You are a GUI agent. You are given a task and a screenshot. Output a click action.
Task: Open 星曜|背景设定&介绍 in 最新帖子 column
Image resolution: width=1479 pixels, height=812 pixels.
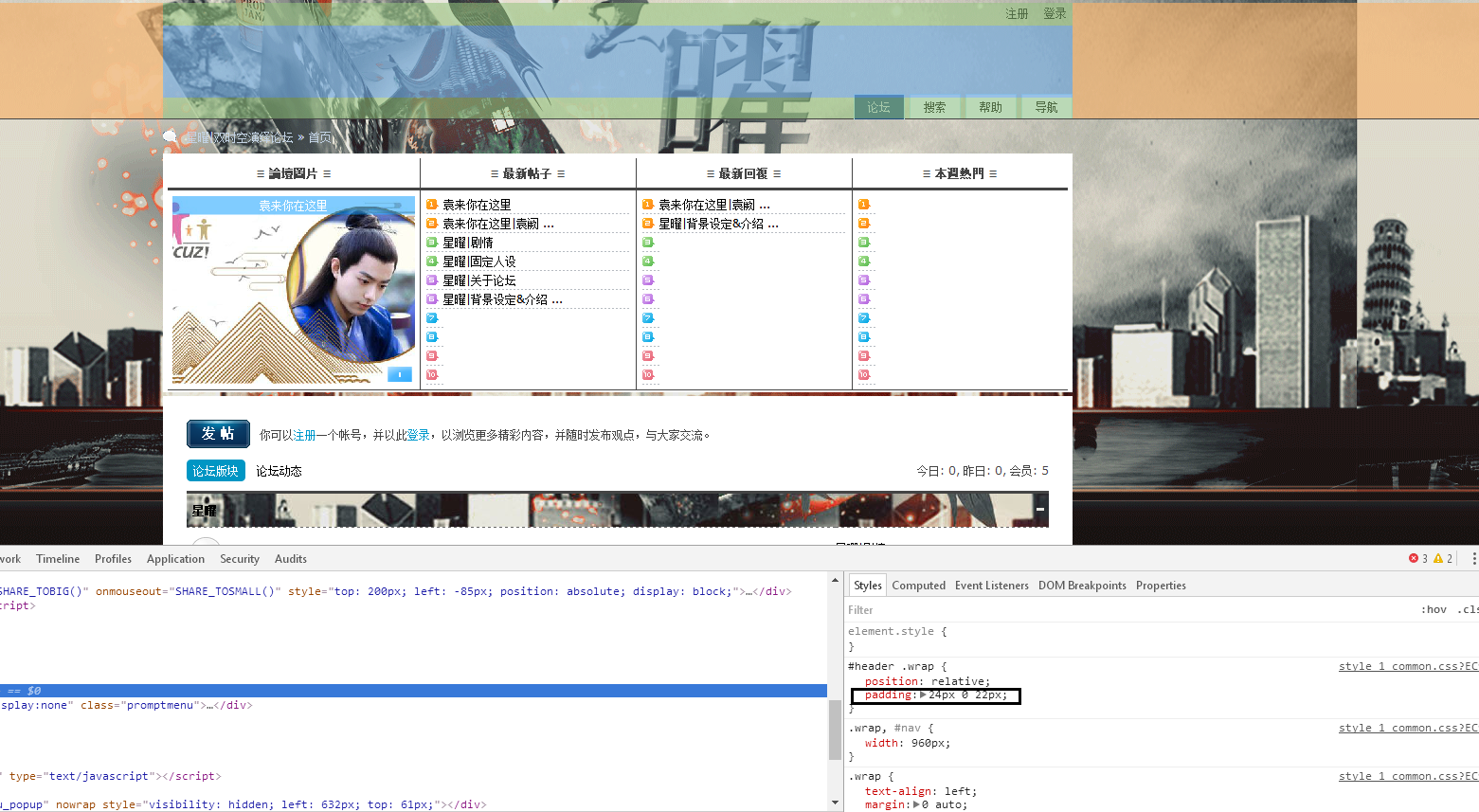pyautogui.click(x=502, y=299)
